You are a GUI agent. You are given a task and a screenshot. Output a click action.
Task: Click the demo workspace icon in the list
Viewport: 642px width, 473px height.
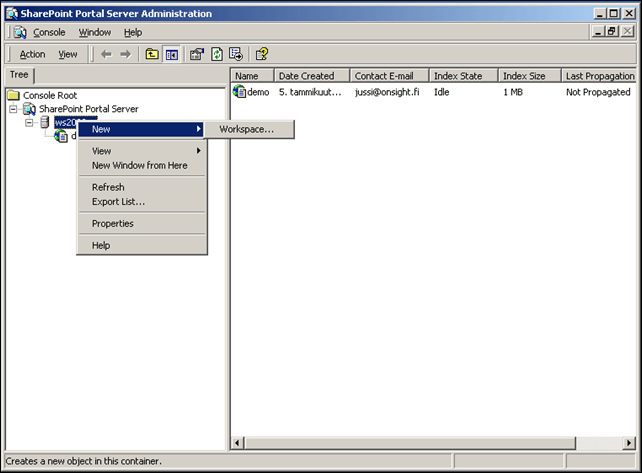tap(240, 92)
